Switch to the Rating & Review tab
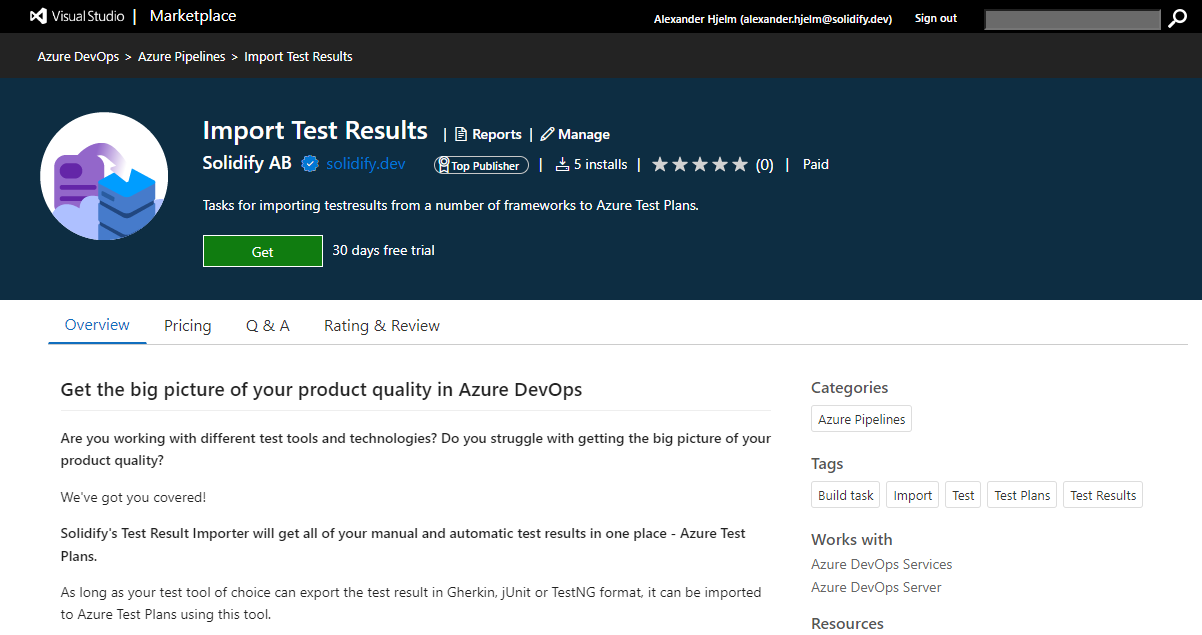 coord(382,326)
